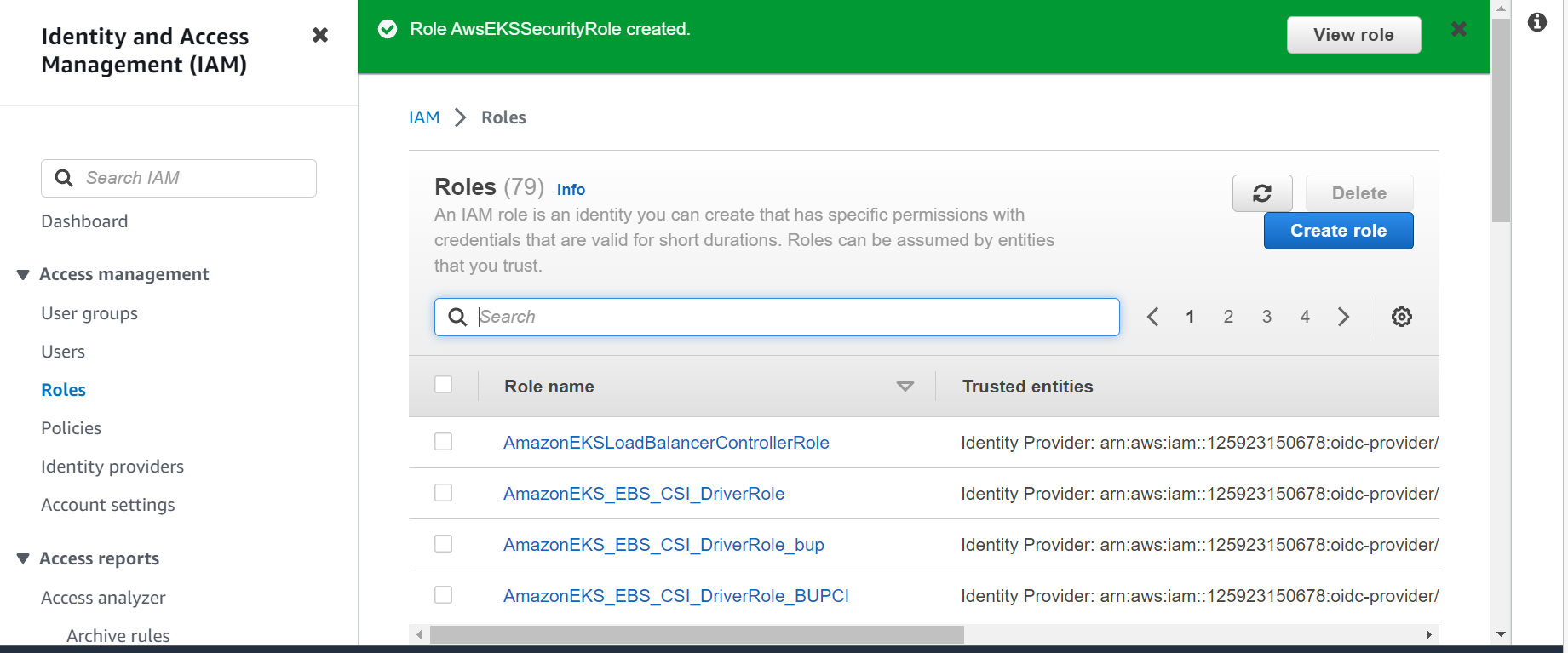Viewport: 1568px width, 653px height.
Task: Click the info circle icon at top right
Action: point(1537,22)
